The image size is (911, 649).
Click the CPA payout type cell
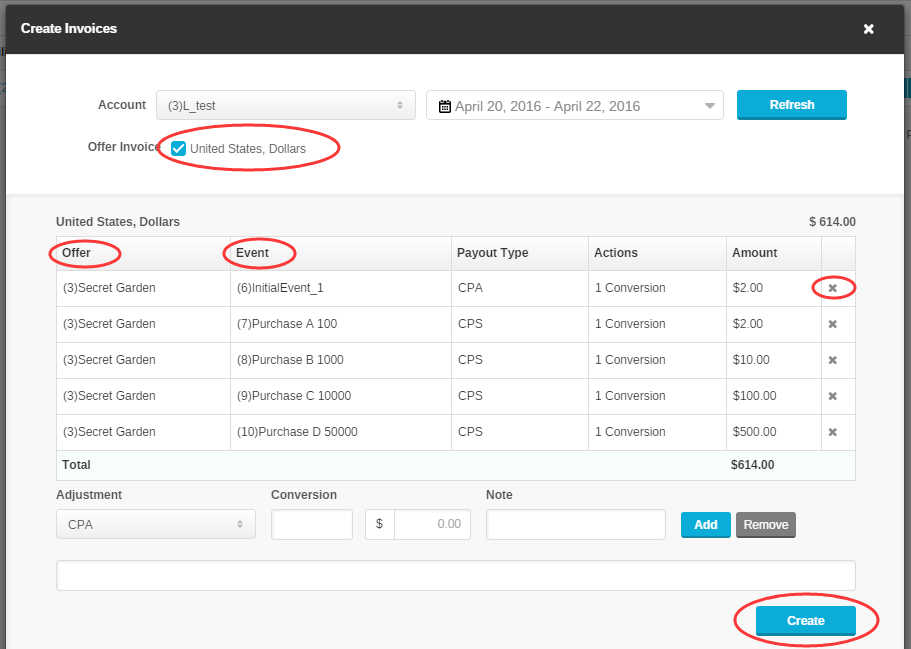tap(520, 288)
